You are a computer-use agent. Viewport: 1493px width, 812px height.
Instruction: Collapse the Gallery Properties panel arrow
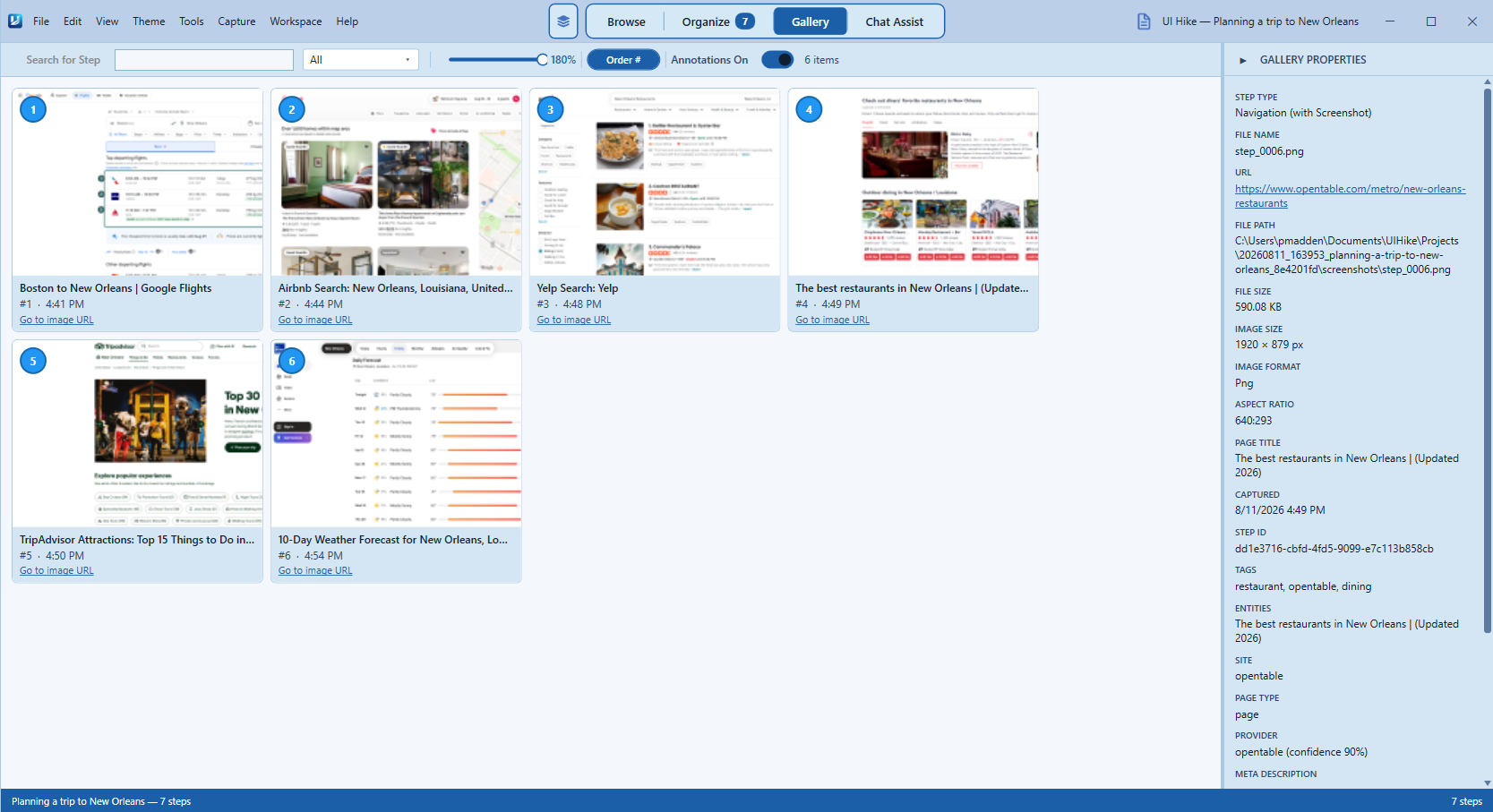point(1242,60)
